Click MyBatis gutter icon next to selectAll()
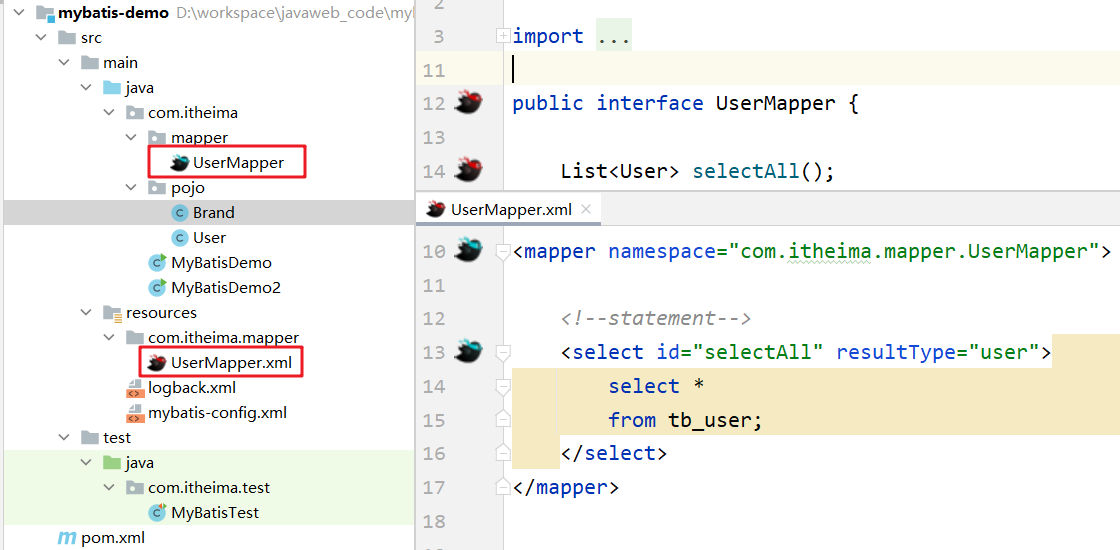The width and height of the screenshot is (1120, 550). tap(469, 171)
